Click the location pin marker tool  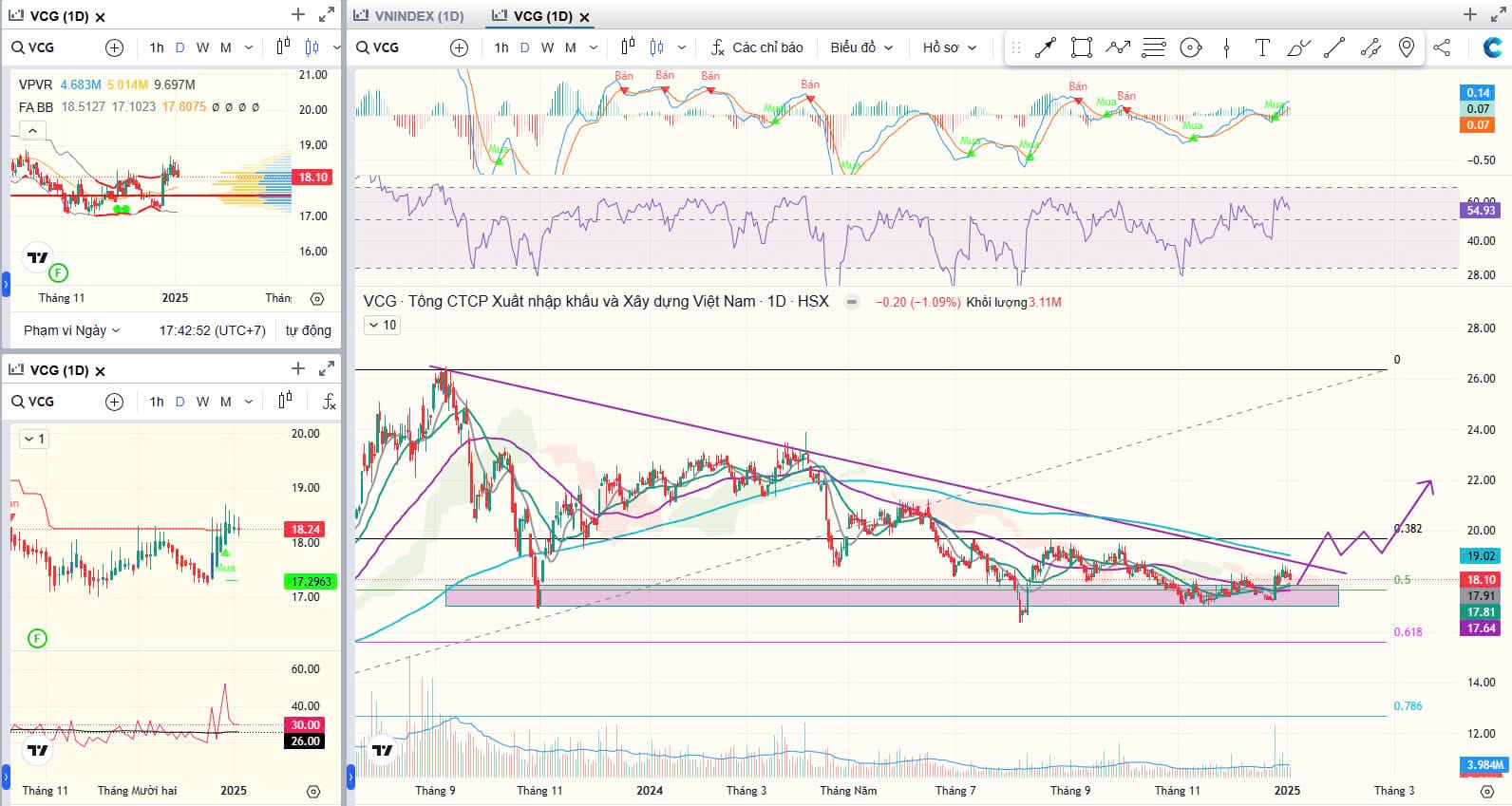point(1407,47)
